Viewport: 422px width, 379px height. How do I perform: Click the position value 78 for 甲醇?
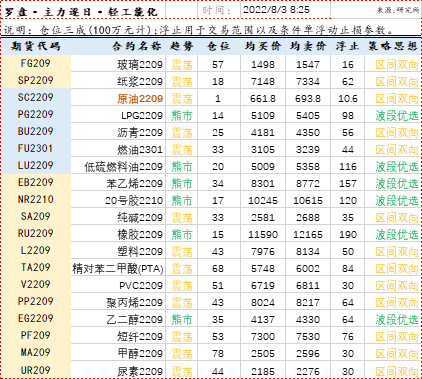click(x=218, y=353)
